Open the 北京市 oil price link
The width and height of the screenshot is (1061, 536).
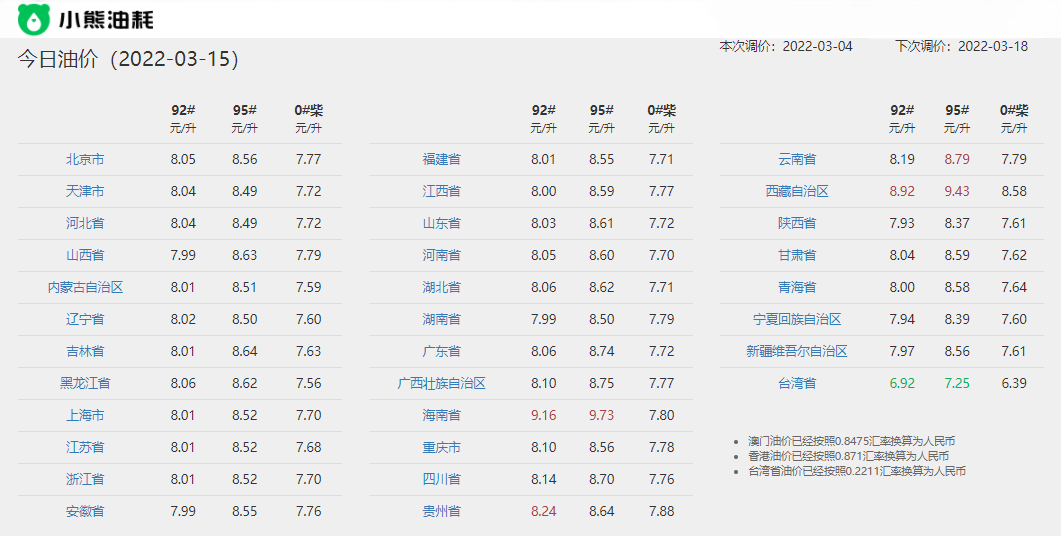tap(85, 159)
